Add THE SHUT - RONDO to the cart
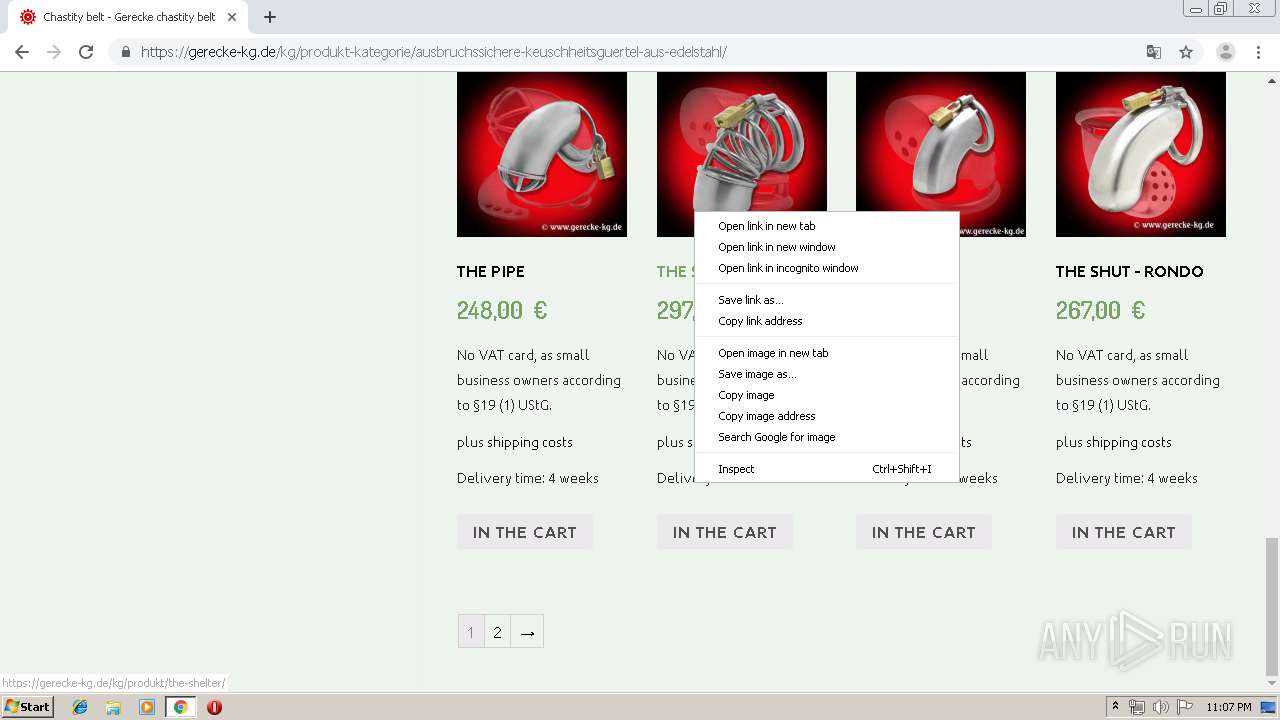 click(x=1124, y=532)
